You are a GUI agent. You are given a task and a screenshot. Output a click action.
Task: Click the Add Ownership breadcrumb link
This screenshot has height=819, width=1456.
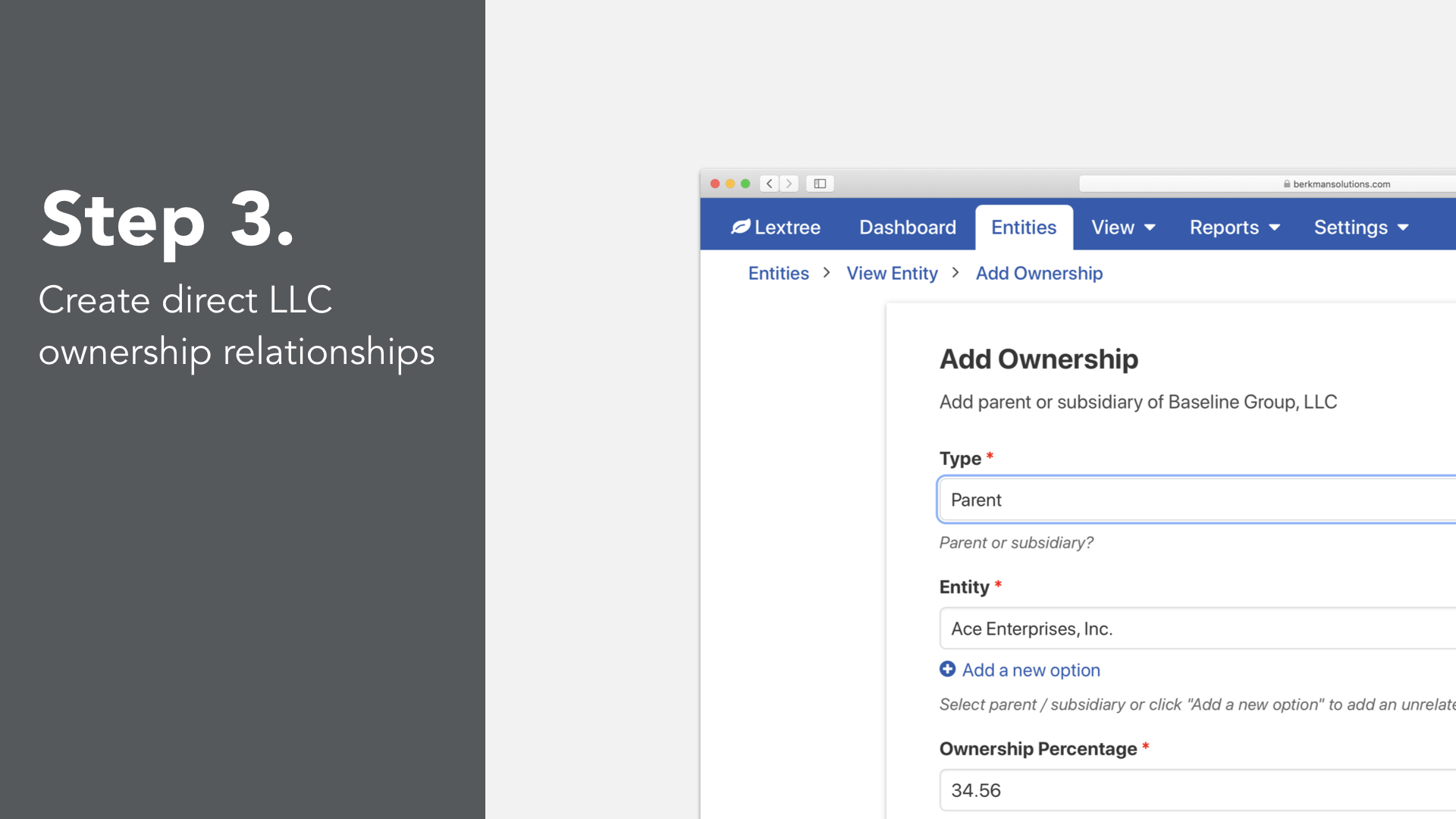tap(1039, 273)
